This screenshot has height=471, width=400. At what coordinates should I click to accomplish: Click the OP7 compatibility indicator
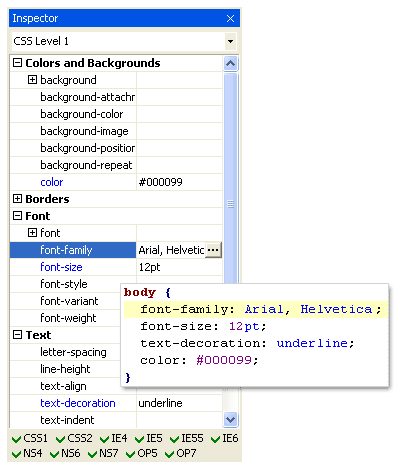tap(181, 454)
